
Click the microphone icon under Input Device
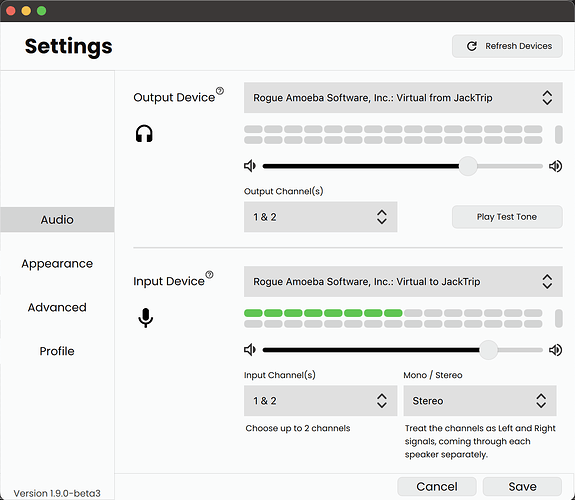[x=146, y=318]
